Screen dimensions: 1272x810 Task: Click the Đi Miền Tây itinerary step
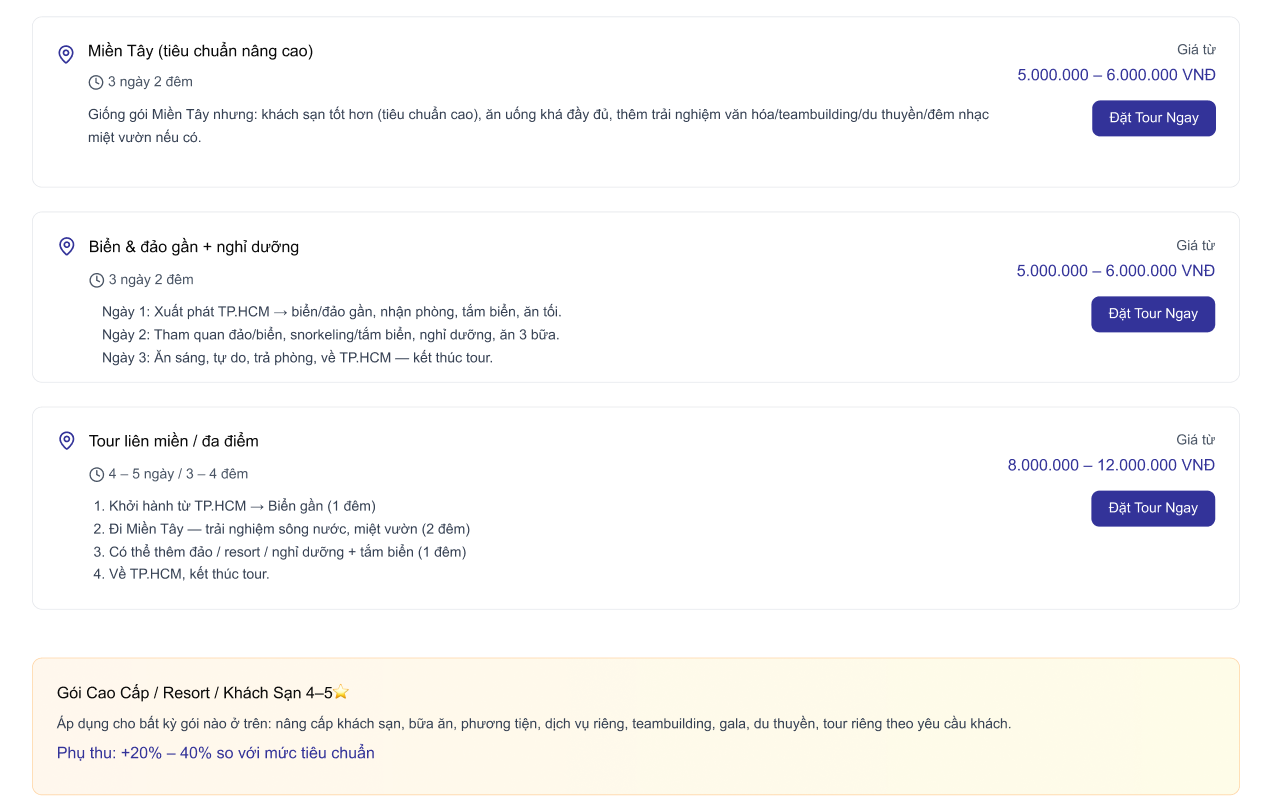(288, 529)
